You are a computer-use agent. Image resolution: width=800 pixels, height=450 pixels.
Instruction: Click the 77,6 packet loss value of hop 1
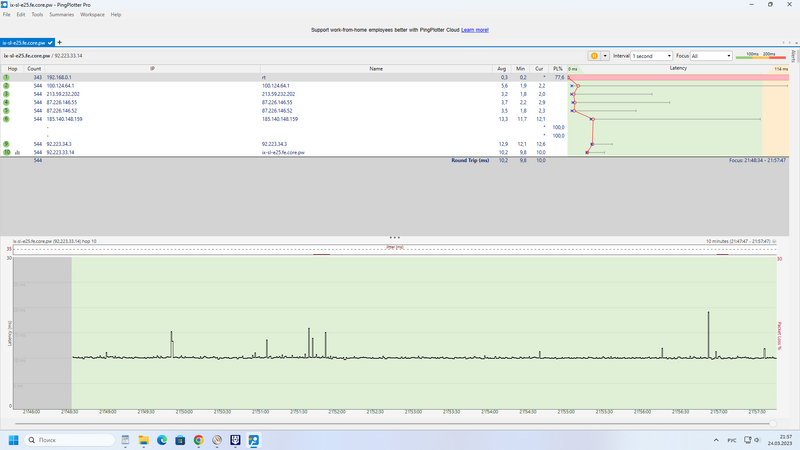tap(559, 78)
